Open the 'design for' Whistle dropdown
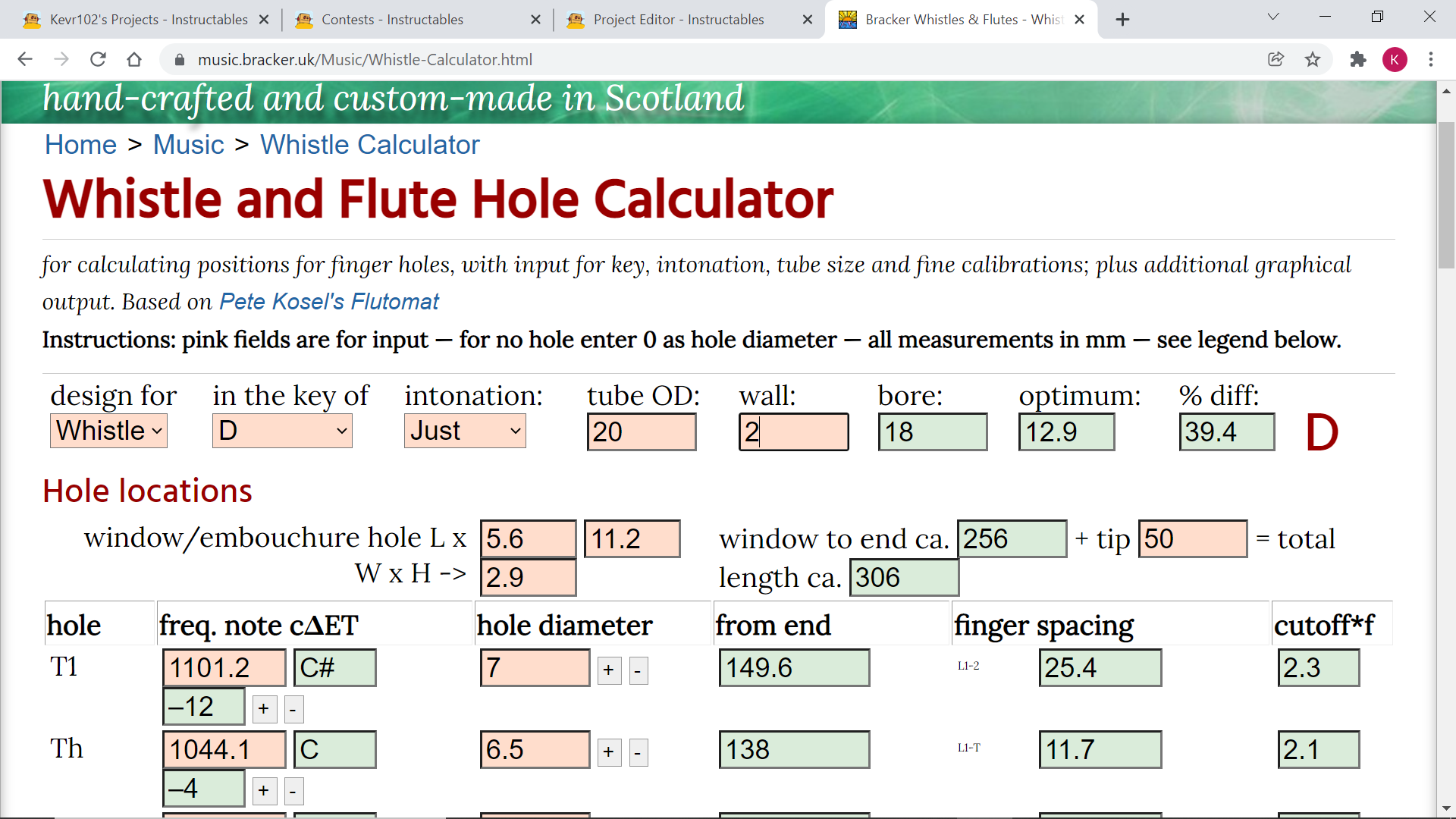 (108, 431)
